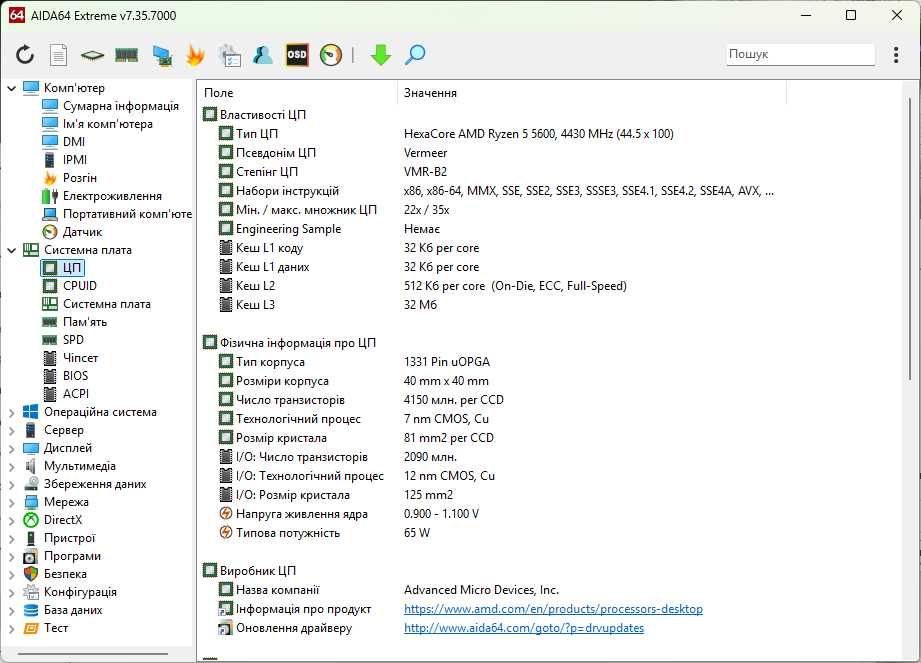Click the network computers toolbar icon
This screenshot has height=663, width=921.
(162, 55)
